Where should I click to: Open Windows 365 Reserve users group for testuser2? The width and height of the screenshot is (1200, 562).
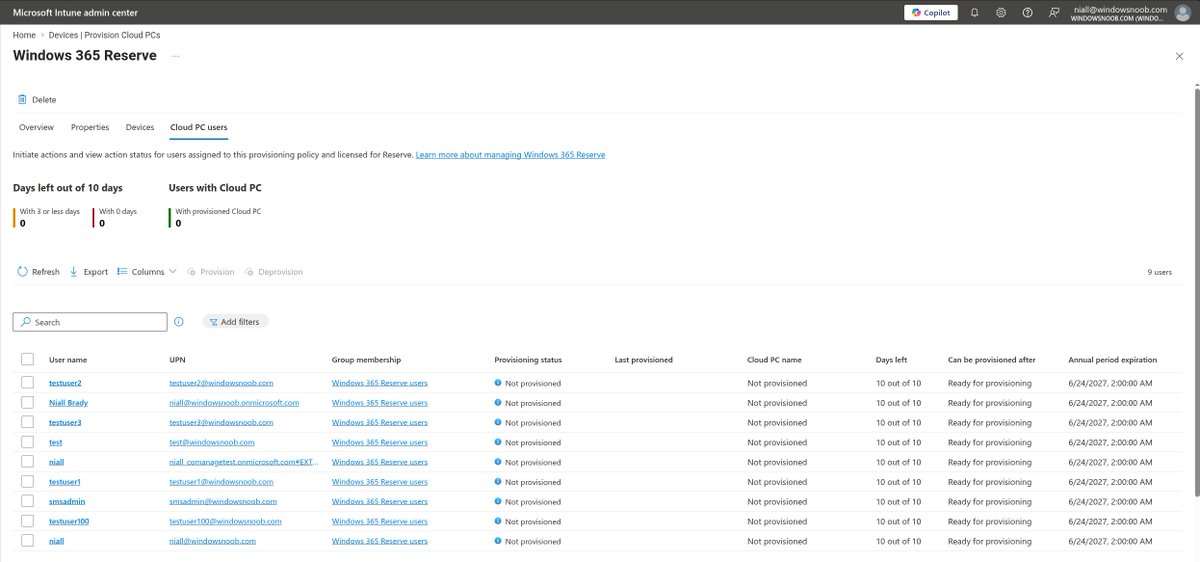click(380, 383)
